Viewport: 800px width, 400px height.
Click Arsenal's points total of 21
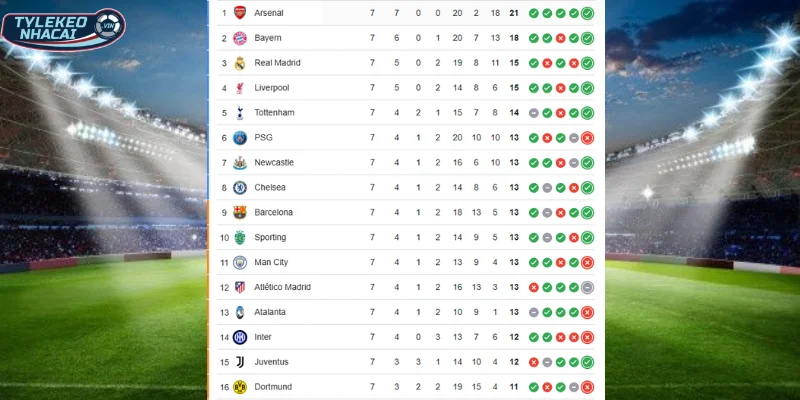click(x=513, y=13)
